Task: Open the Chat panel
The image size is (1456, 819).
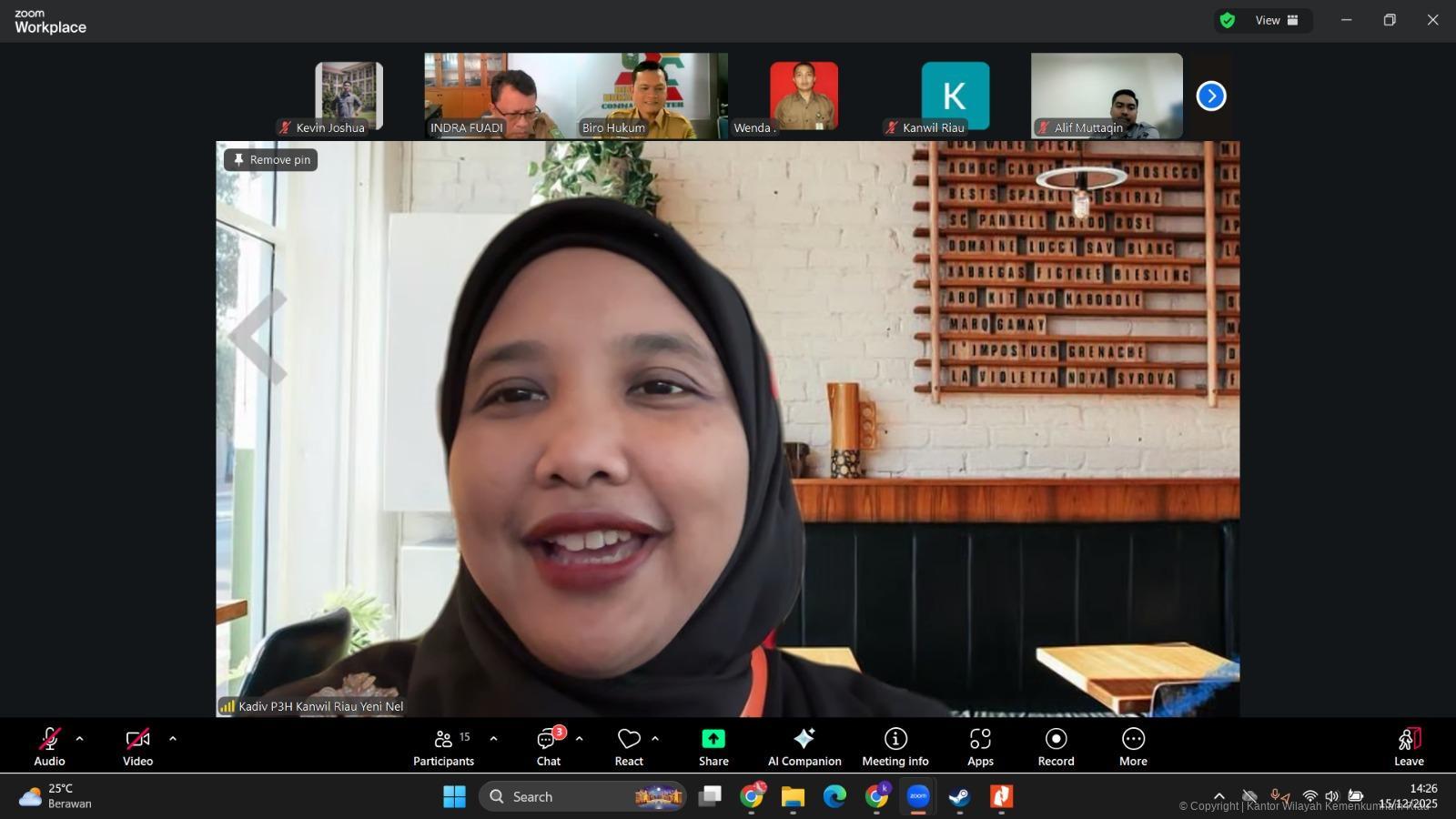Action: tap(548, 746)
